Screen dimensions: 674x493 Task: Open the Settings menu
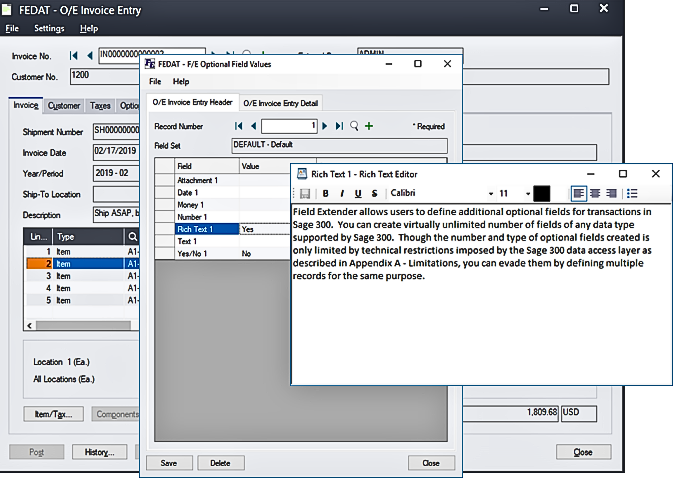coord(49,29)
